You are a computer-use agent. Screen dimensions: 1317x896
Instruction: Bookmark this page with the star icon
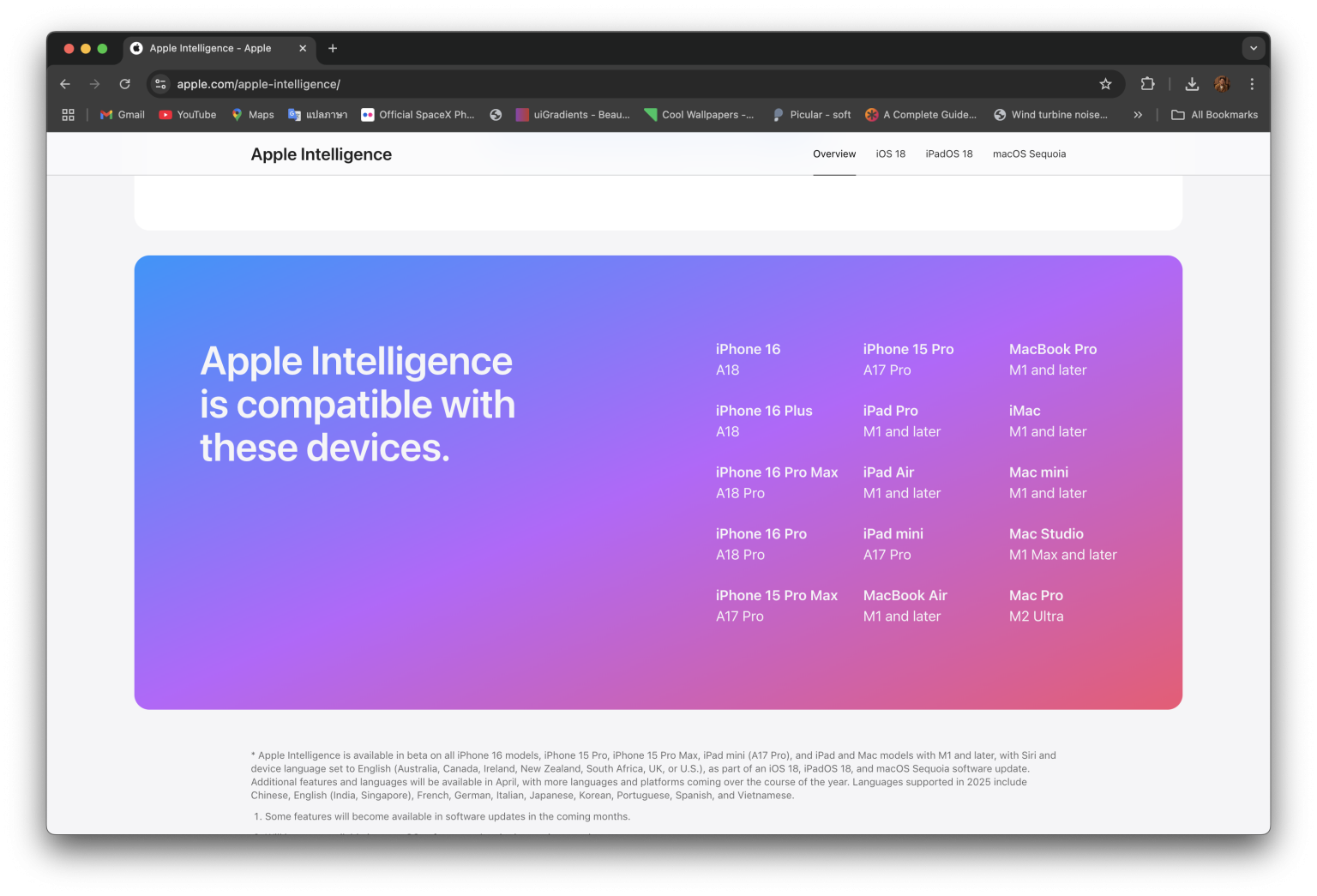tap(1106, 84)
